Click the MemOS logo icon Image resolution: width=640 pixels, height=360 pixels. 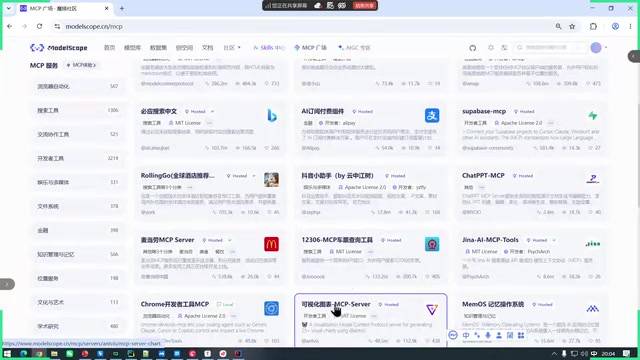(x=593, y=309)
